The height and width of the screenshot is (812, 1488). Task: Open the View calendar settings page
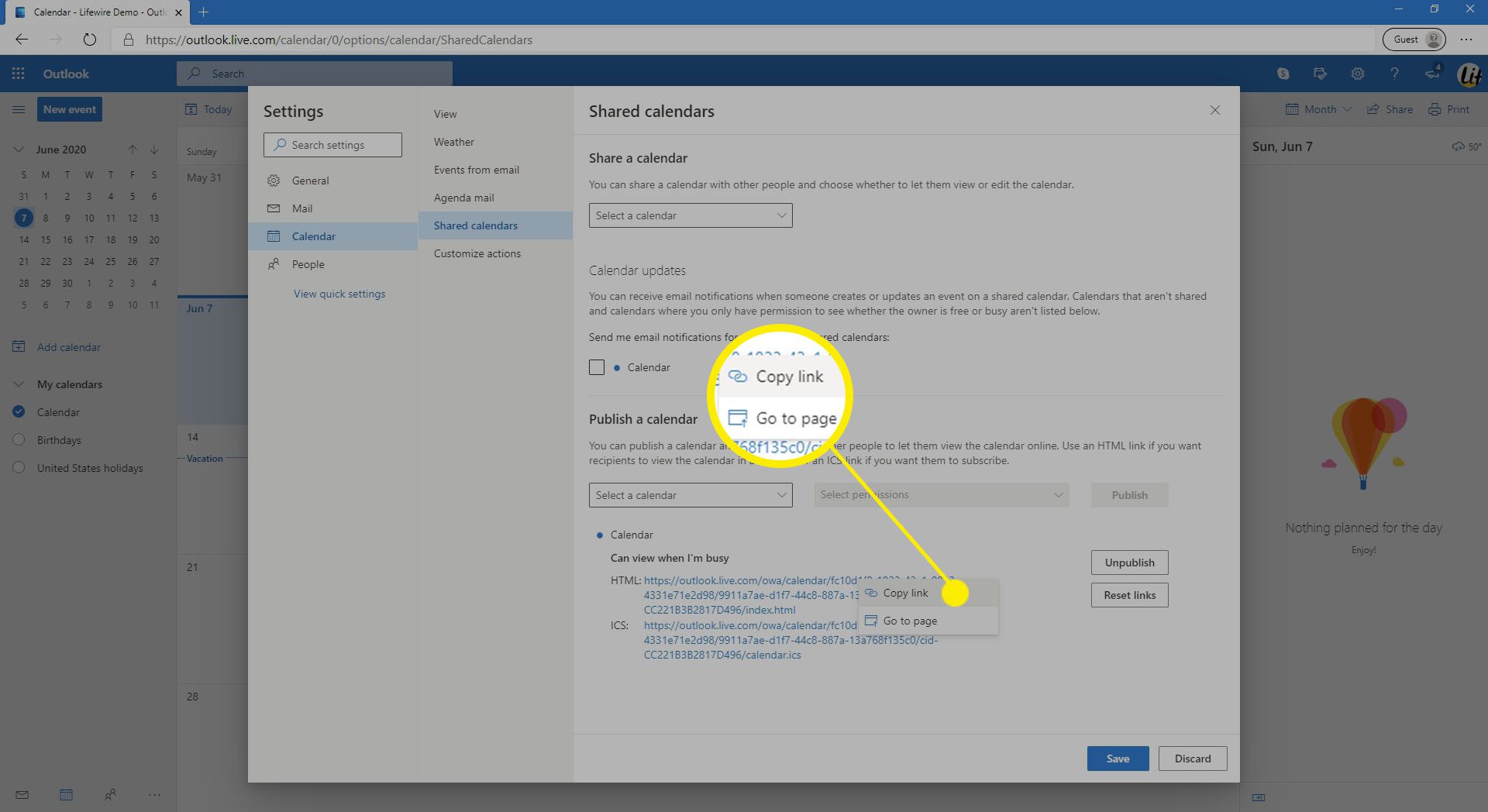tap(496, 114)
